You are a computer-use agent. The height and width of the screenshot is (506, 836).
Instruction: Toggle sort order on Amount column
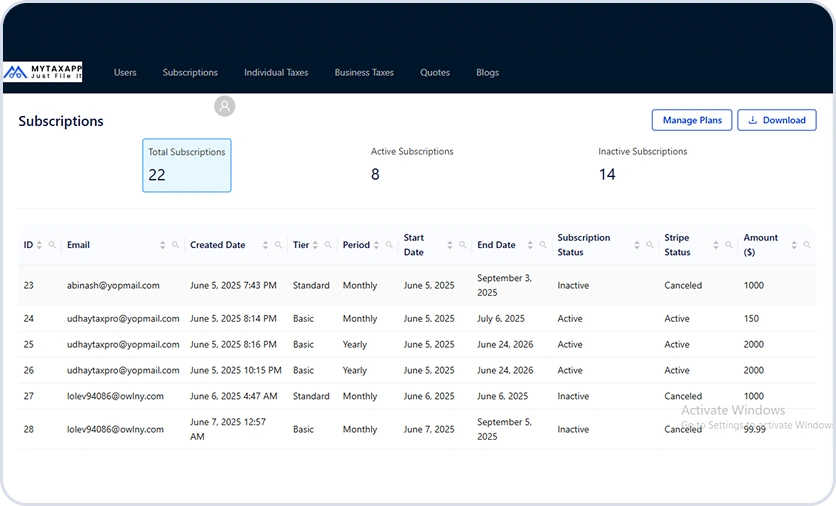[x=795, y=245]
